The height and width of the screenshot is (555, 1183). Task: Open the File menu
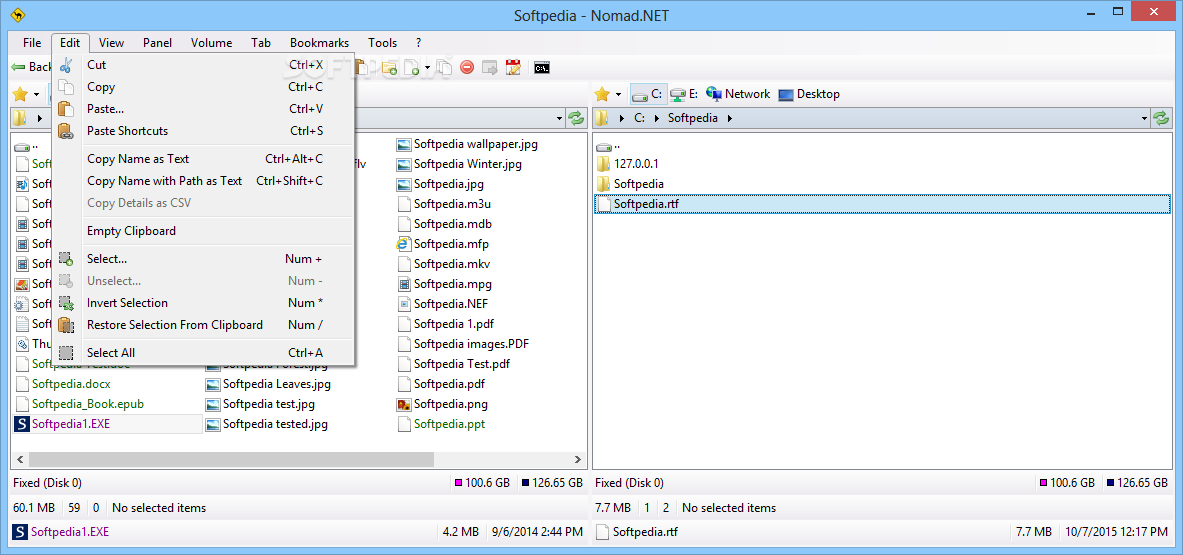pyautogui.click(x=32, y=43)
